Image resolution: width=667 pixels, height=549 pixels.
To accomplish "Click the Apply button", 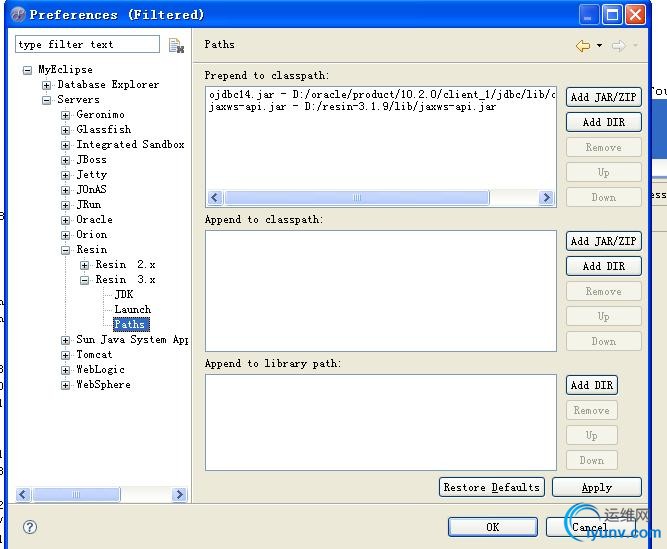I will (597, 487).
